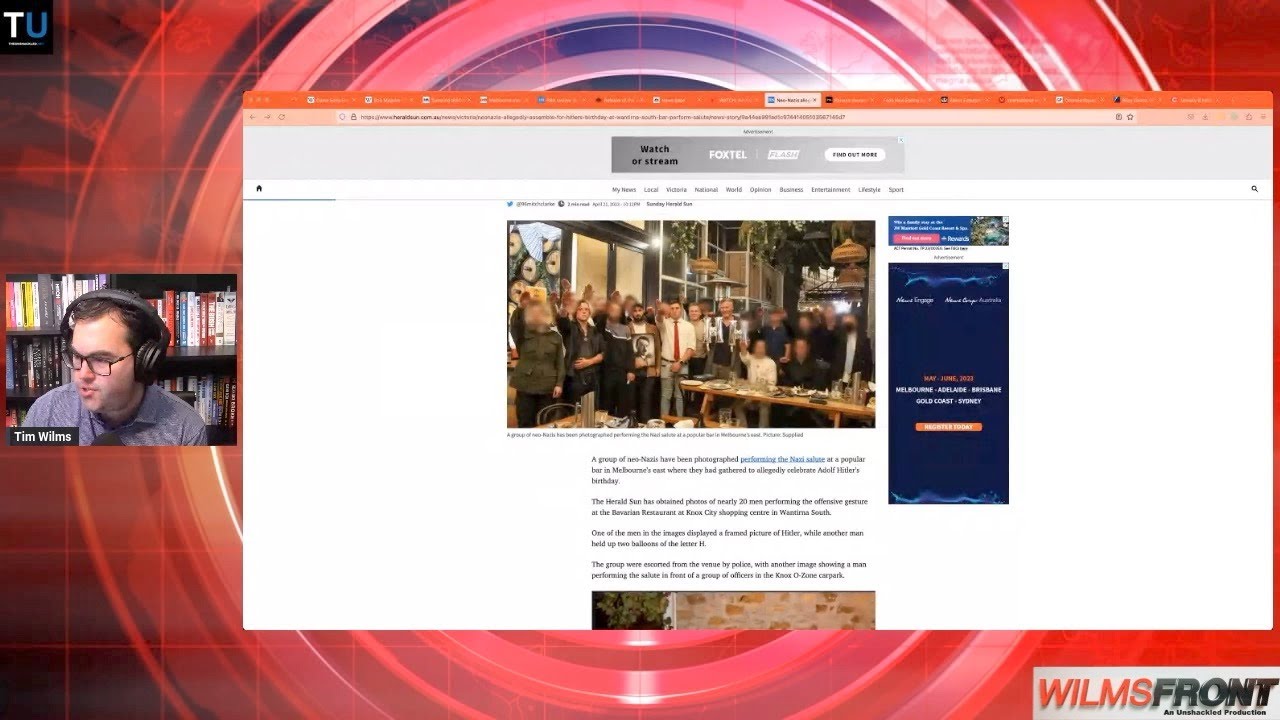
Task: Open the Local news section
Action: 651,189
